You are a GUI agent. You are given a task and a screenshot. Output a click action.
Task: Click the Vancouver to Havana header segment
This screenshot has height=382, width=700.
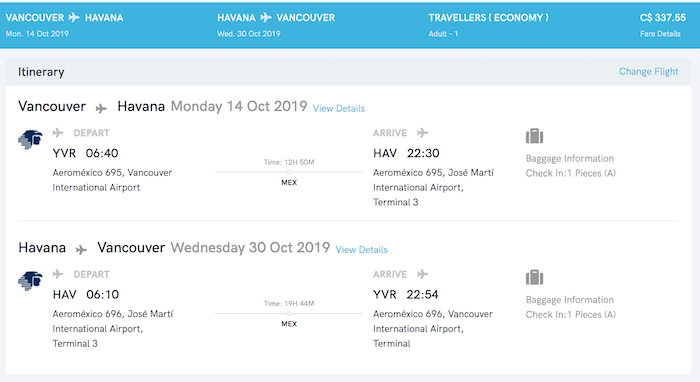point(65,25)
